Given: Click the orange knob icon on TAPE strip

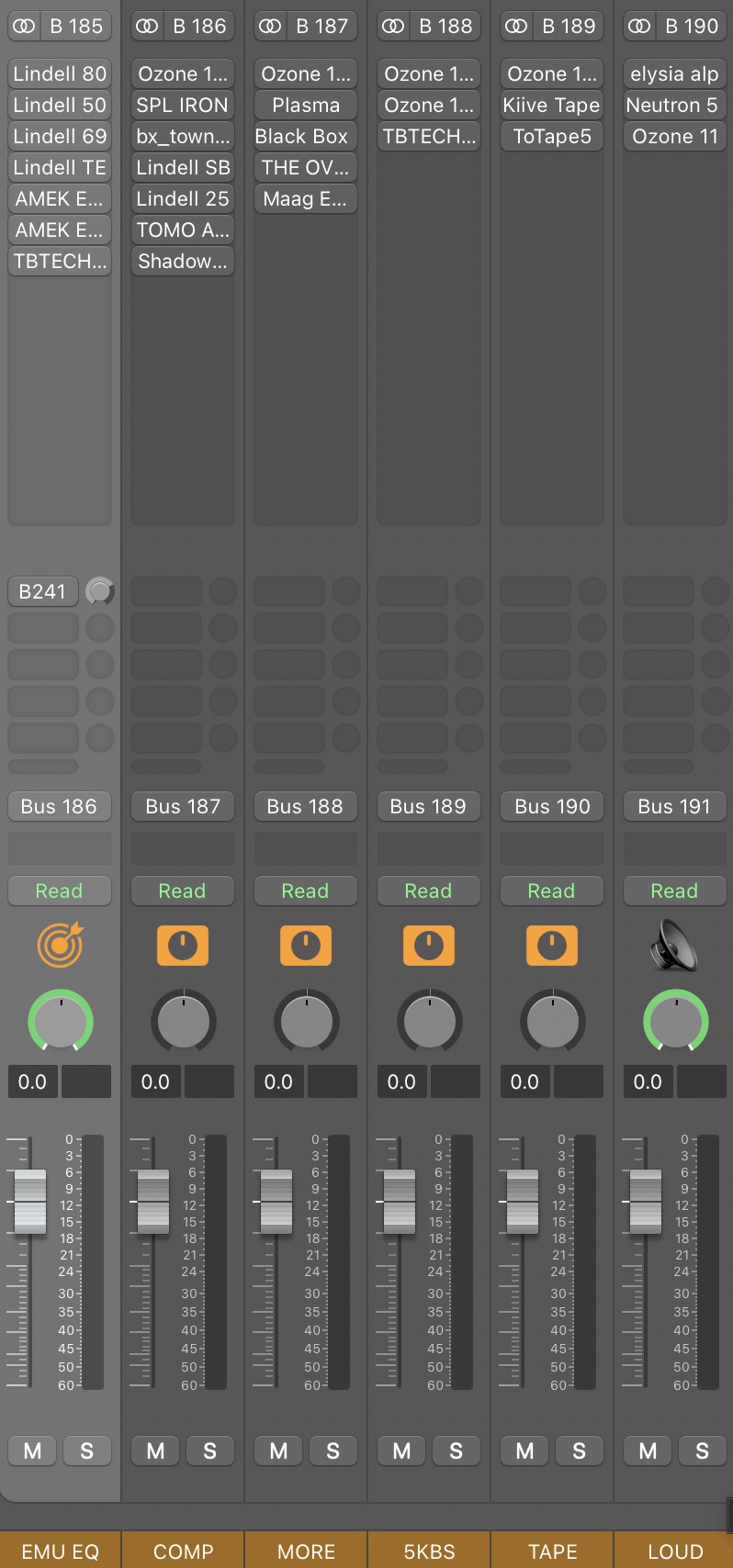Looking at the screenshot, I should click(x=552, y=946).
